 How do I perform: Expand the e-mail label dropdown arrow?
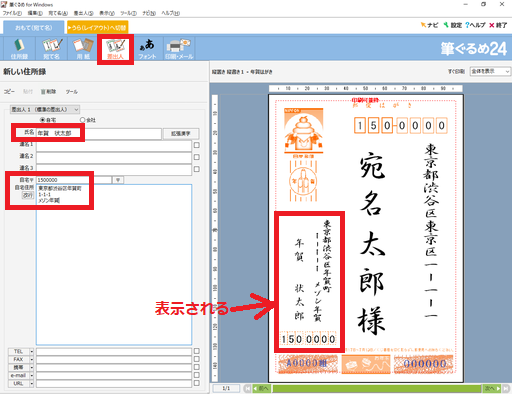click(x=32, y=375)
